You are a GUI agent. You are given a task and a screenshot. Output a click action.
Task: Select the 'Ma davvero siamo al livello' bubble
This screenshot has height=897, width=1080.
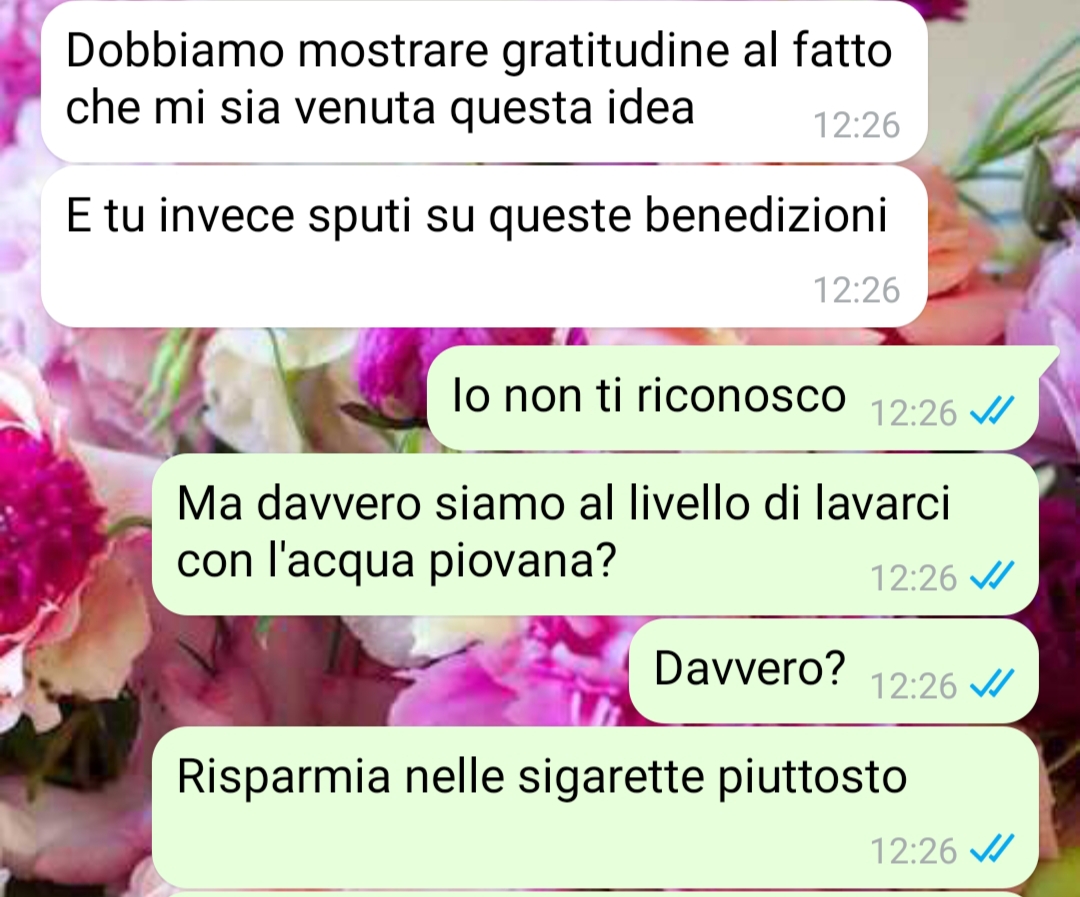pyautogui.click(x=594, y=534)
